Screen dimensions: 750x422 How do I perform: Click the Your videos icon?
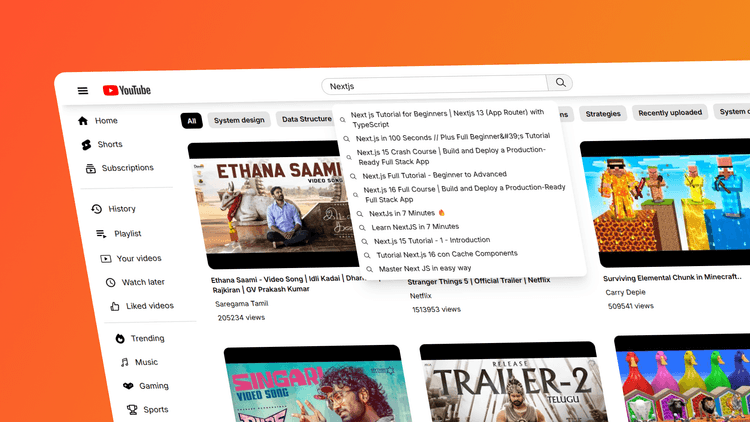pyautogui.click(x=106, y=259)
